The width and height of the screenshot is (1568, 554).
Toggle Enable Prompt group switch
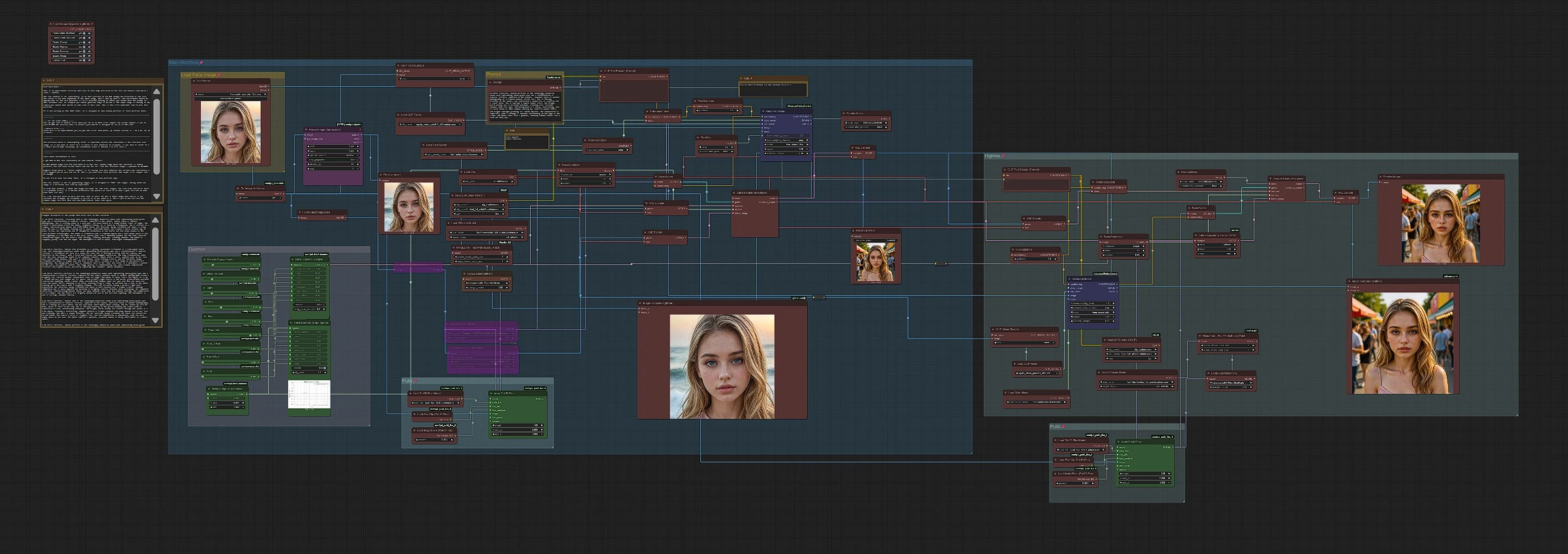tap(84, 42)
